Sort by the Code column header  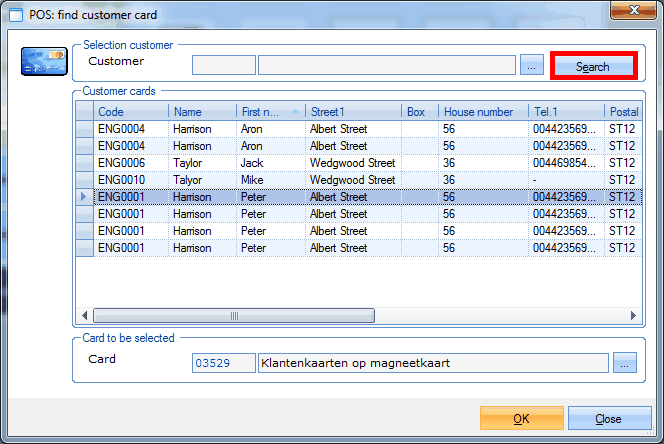pos(131,112)
